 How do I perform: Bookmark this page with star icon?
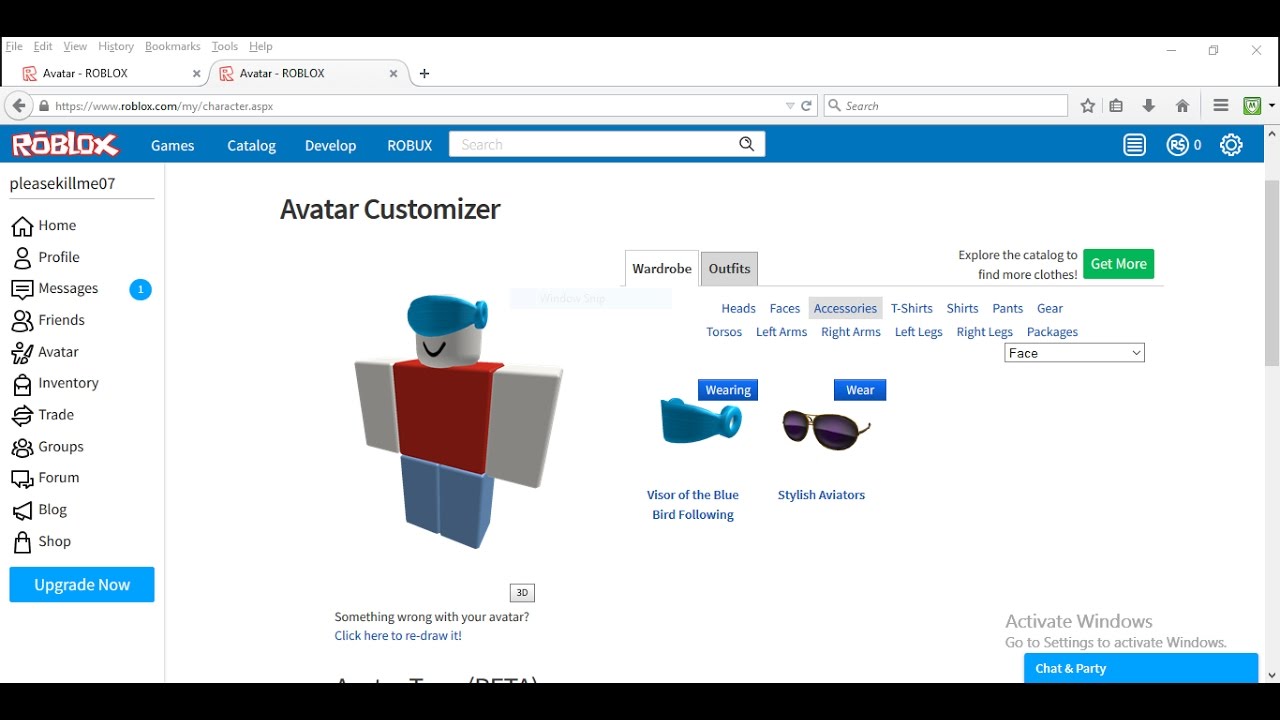[x=1088, y=106]
